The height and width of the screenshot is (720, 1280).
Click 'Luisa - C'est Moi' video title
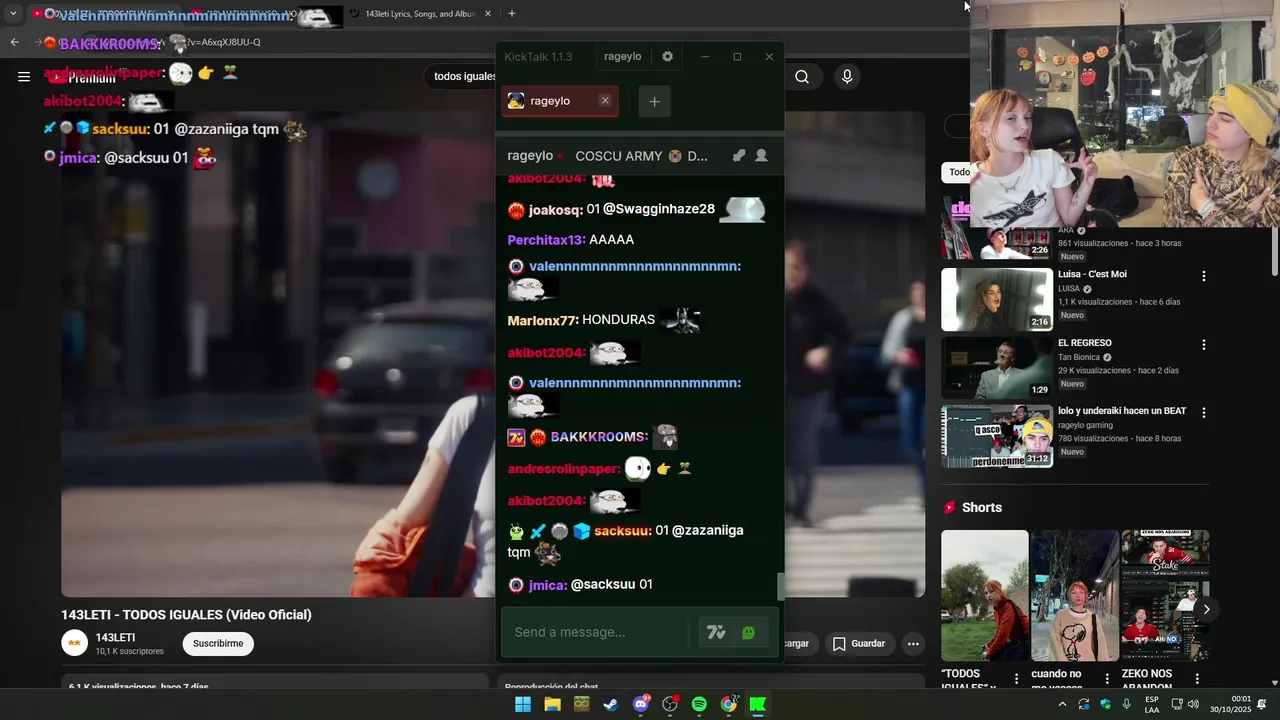coord(1092,274)
